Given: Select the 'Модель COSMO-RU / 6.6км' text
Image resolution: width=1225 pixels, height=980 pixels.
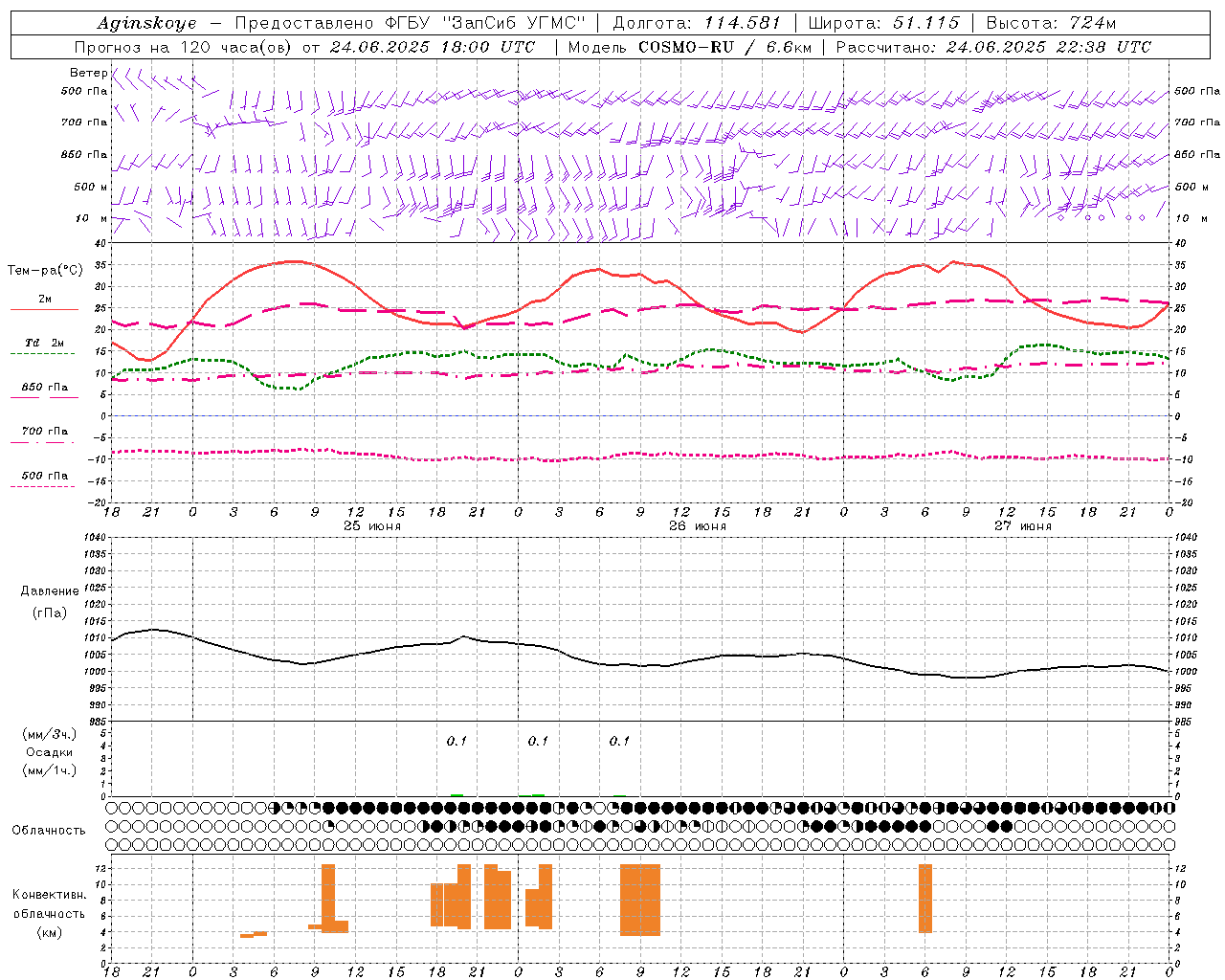Looking at the screenshot, I should tap(690, 47).
